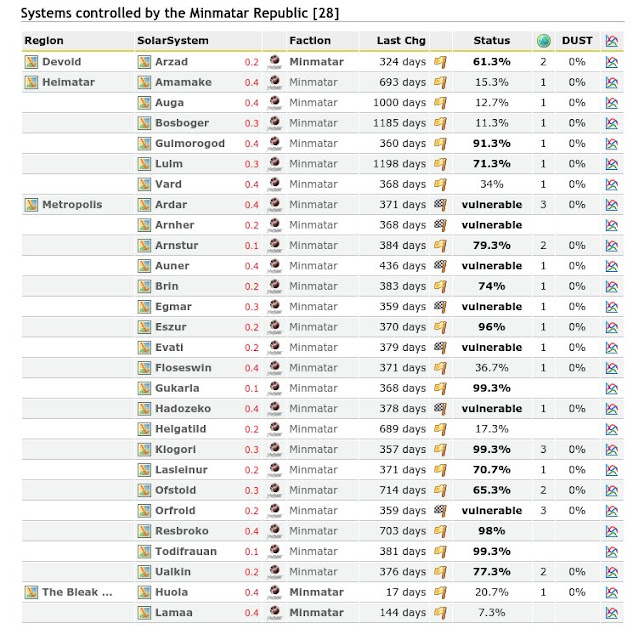Click the map icon beside Amamake system
Screen dimensions: 633x640
click(144, 82)
